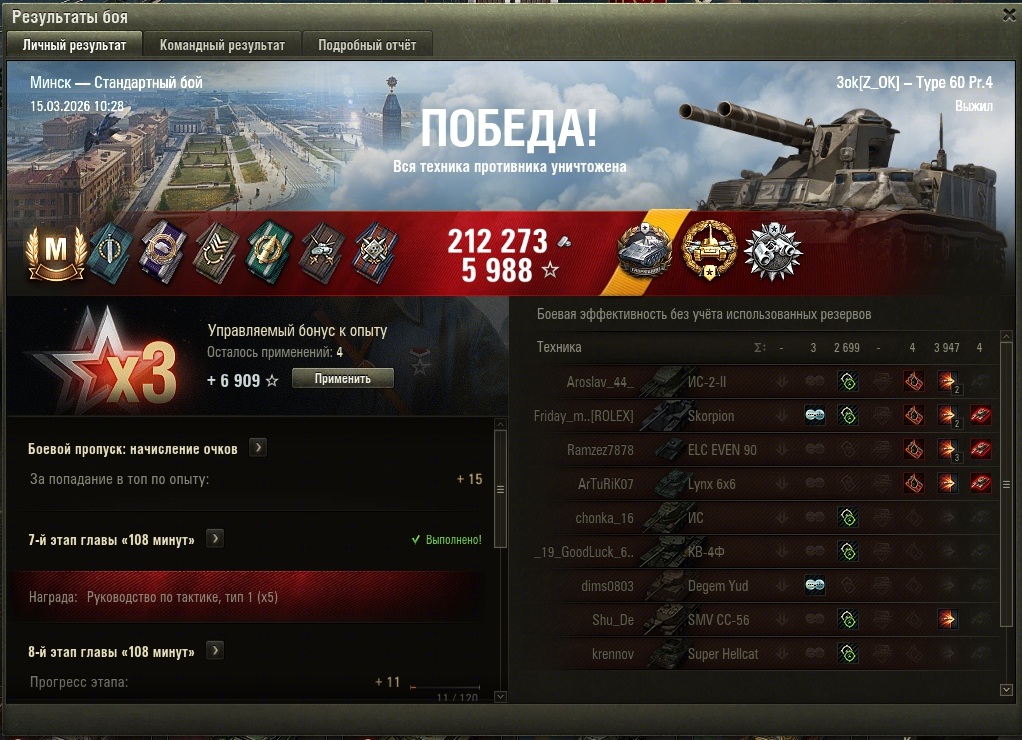Click the vehicle list scroll-down arrow

(1006, 689)
